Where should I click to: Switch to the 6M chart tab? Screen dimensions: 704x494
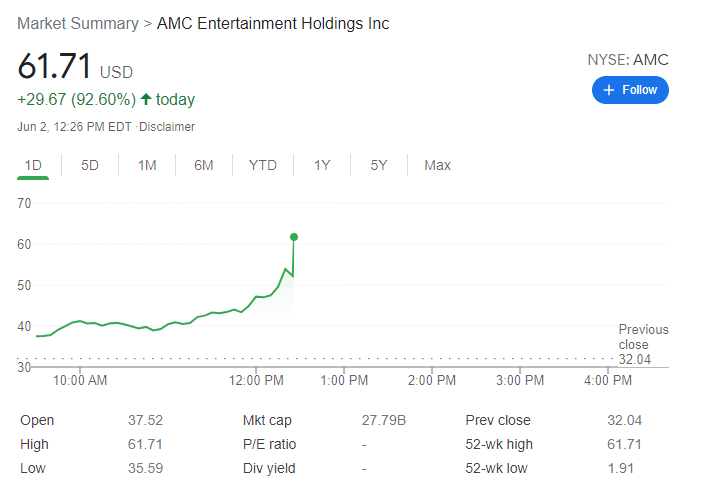(x=204, y=165)
